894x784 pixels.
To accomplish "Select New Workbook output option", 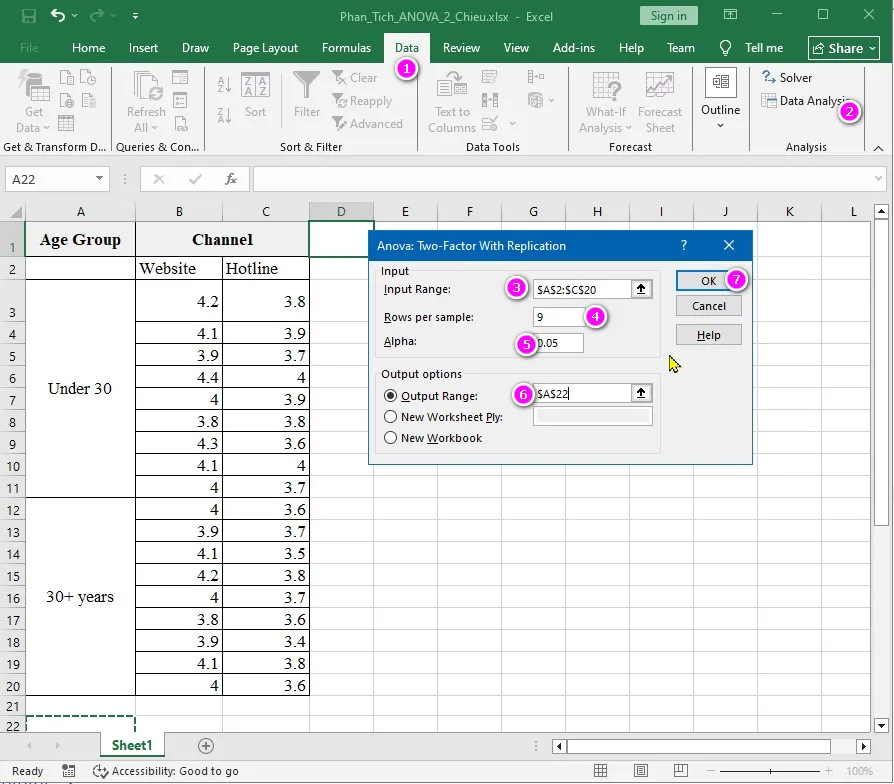I will 390,438.
